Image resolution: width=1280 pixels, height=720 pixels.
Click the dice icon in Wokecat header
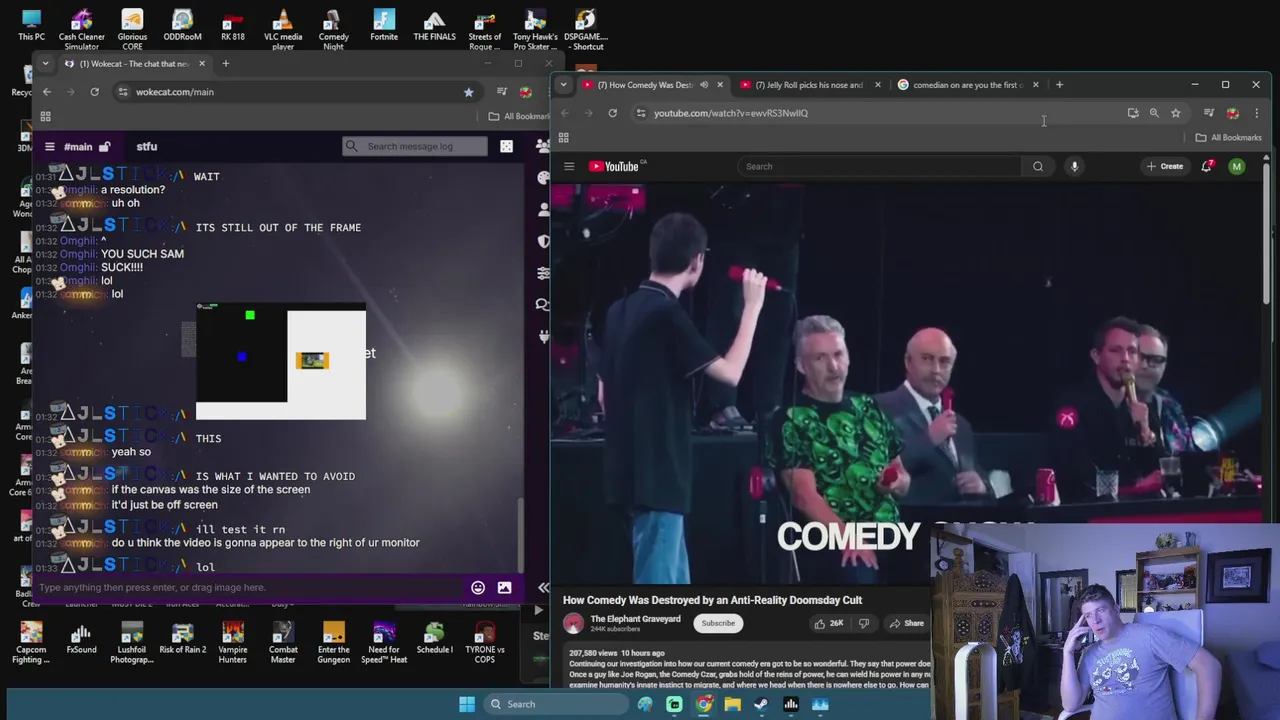[506, 146]
